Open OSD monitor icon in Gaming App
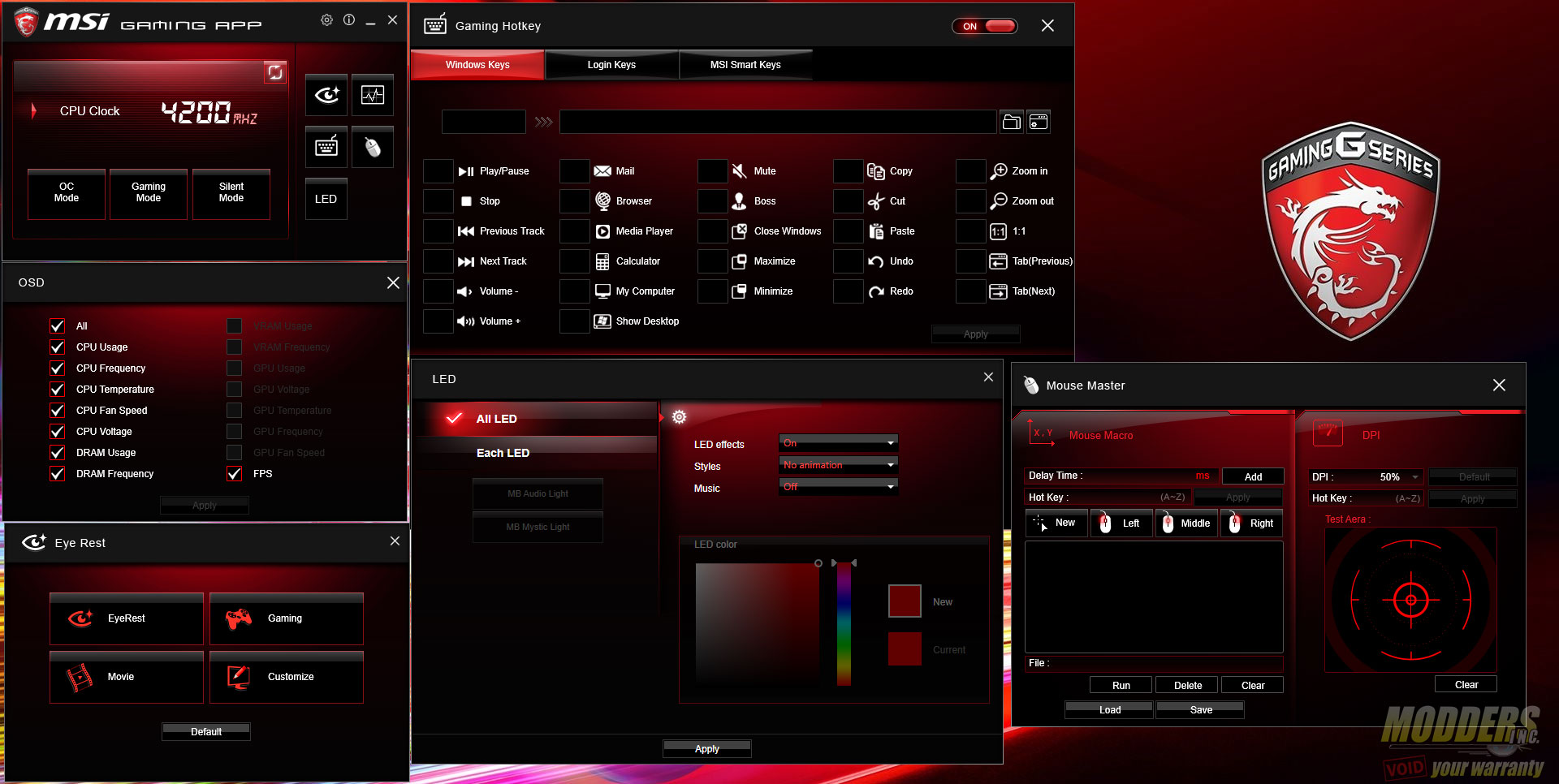Image resolution: width=1559 pixels, height=784 pixels. [373, 95]
